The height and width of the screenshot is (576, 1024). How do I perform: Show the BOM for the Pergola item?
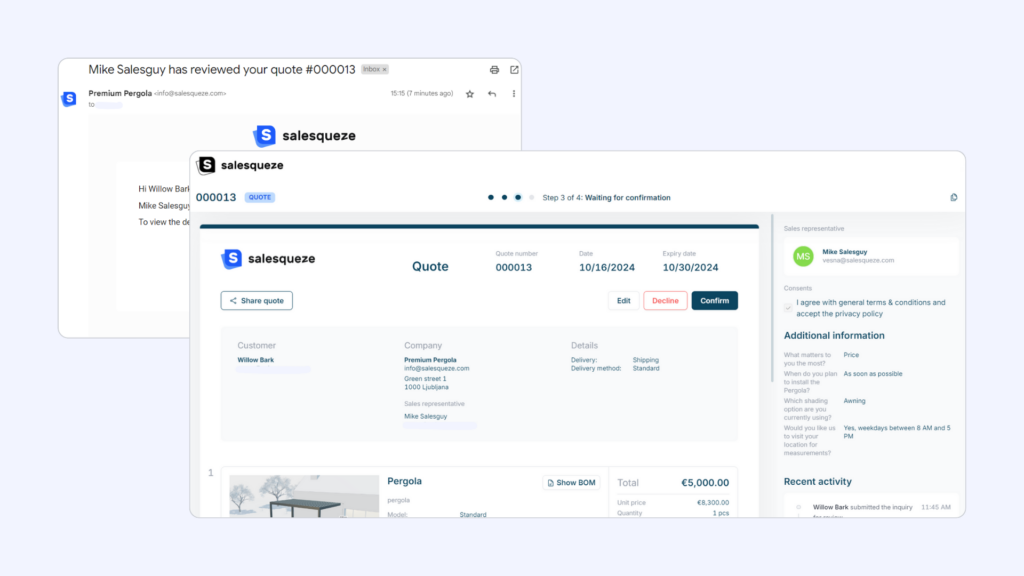coord(571,483)
